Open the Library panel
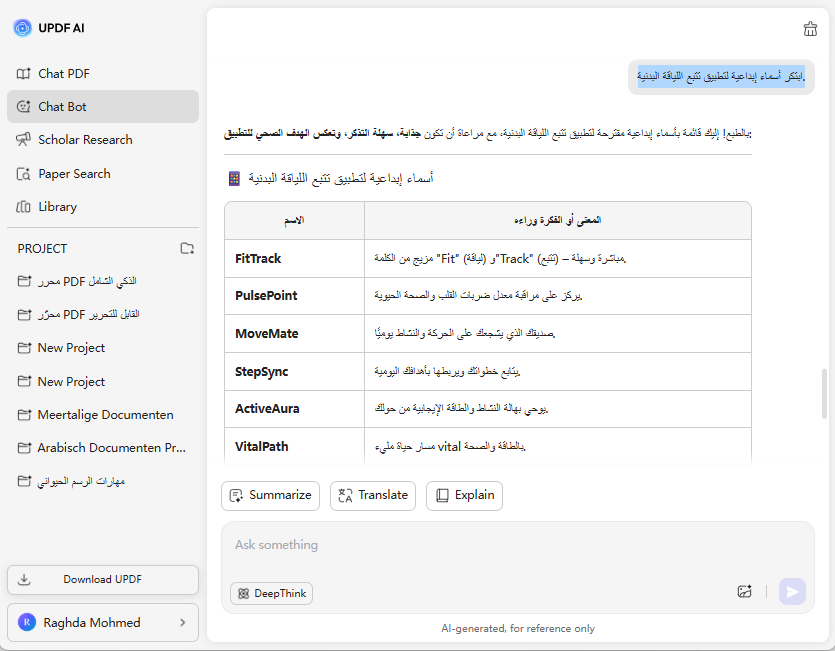The width and height of the screenshot is (835, 651). point(58,206)
